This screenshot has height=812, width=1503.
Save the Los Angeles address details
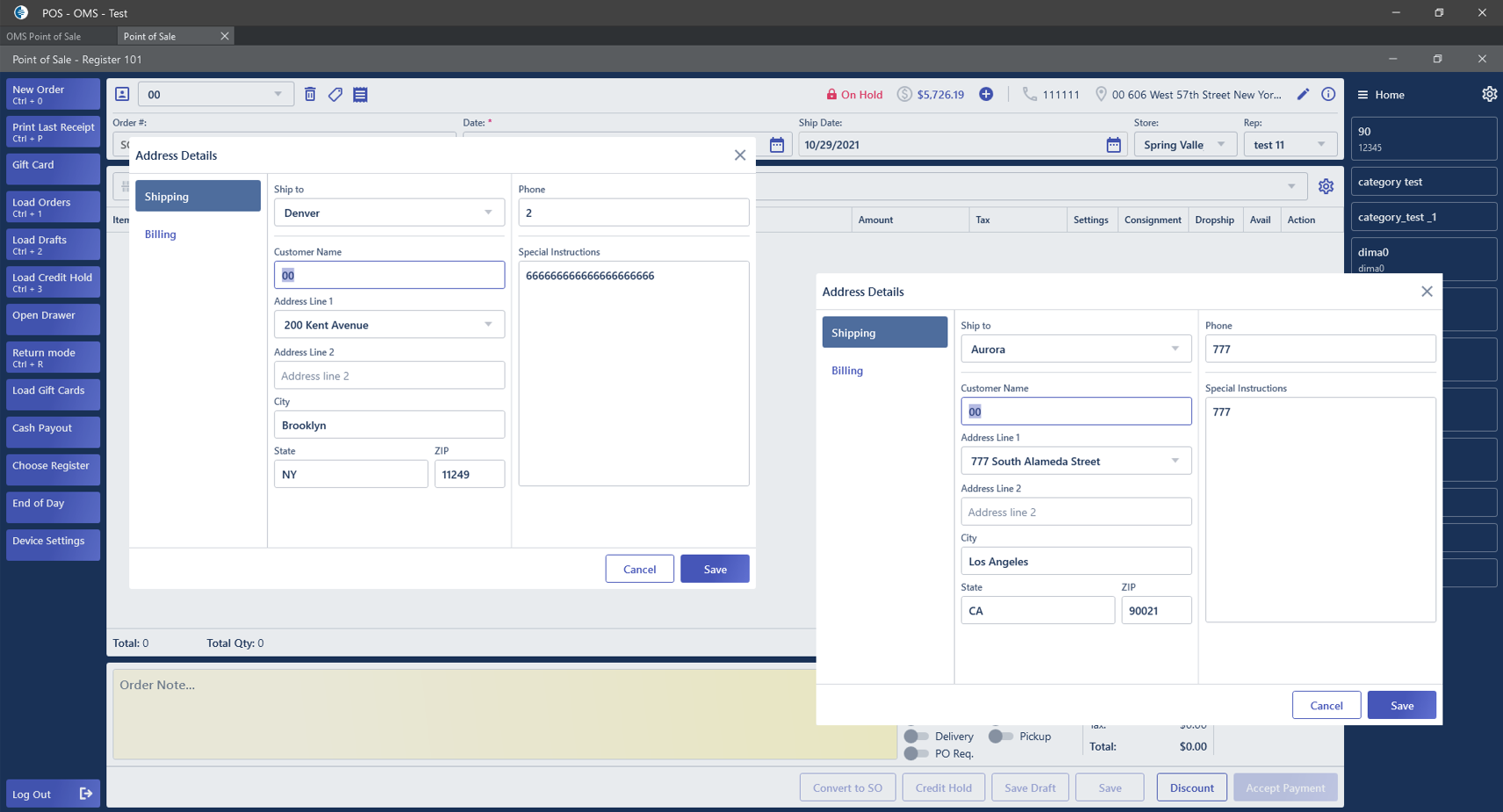[1402, 705]
